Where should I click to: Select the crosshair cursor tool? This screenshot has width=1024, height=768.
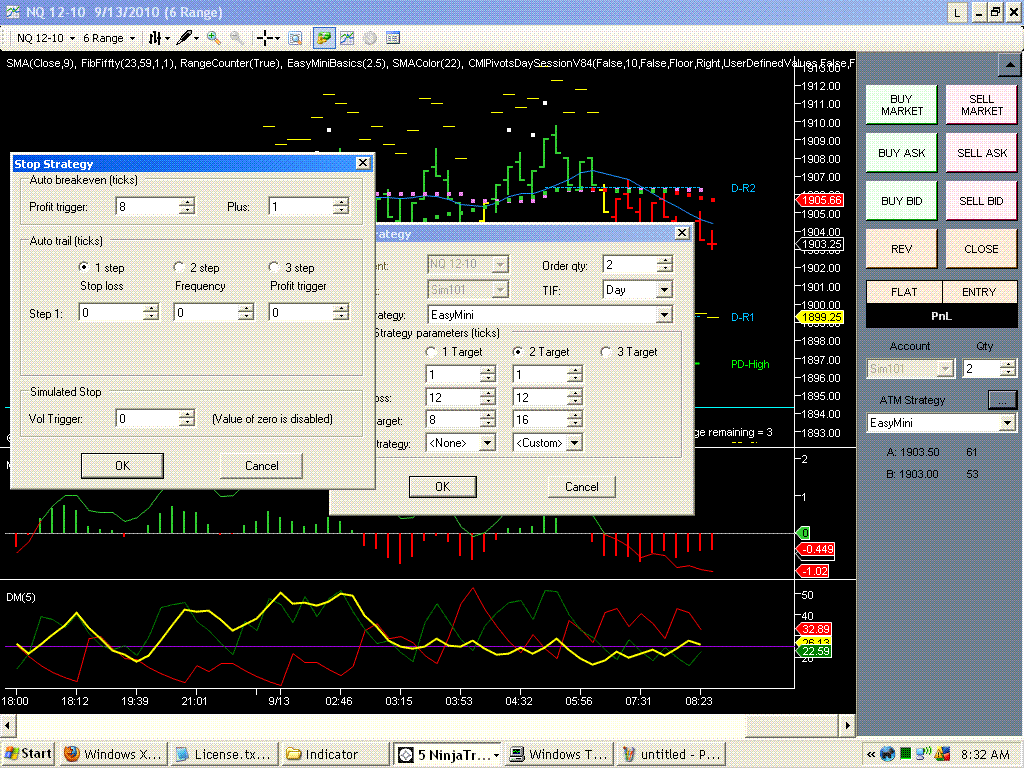point(265,38)
